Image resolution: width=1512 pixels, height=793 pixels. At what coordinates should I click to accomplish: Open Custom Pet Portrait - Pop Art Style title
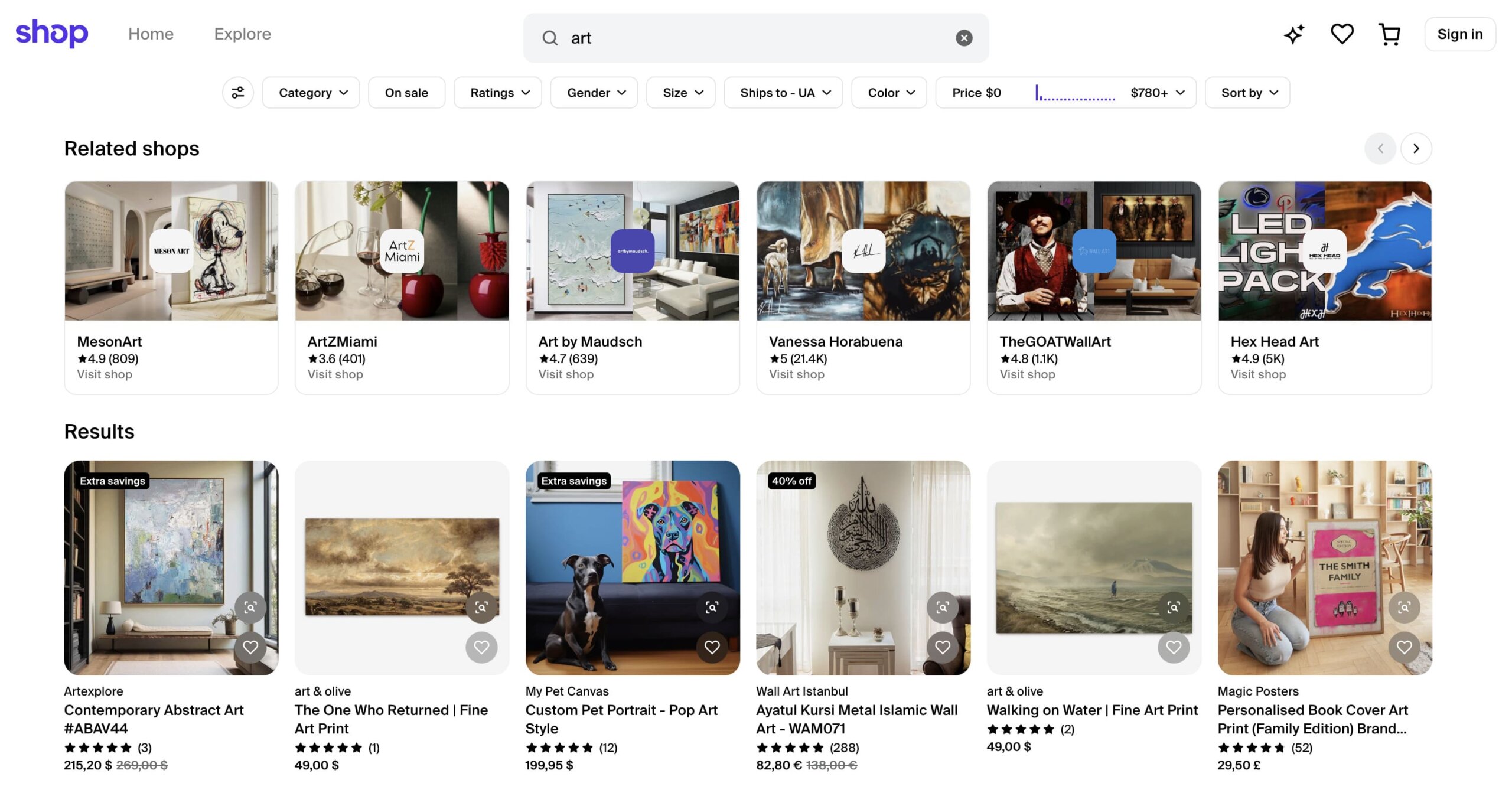[x=621, y=719]
